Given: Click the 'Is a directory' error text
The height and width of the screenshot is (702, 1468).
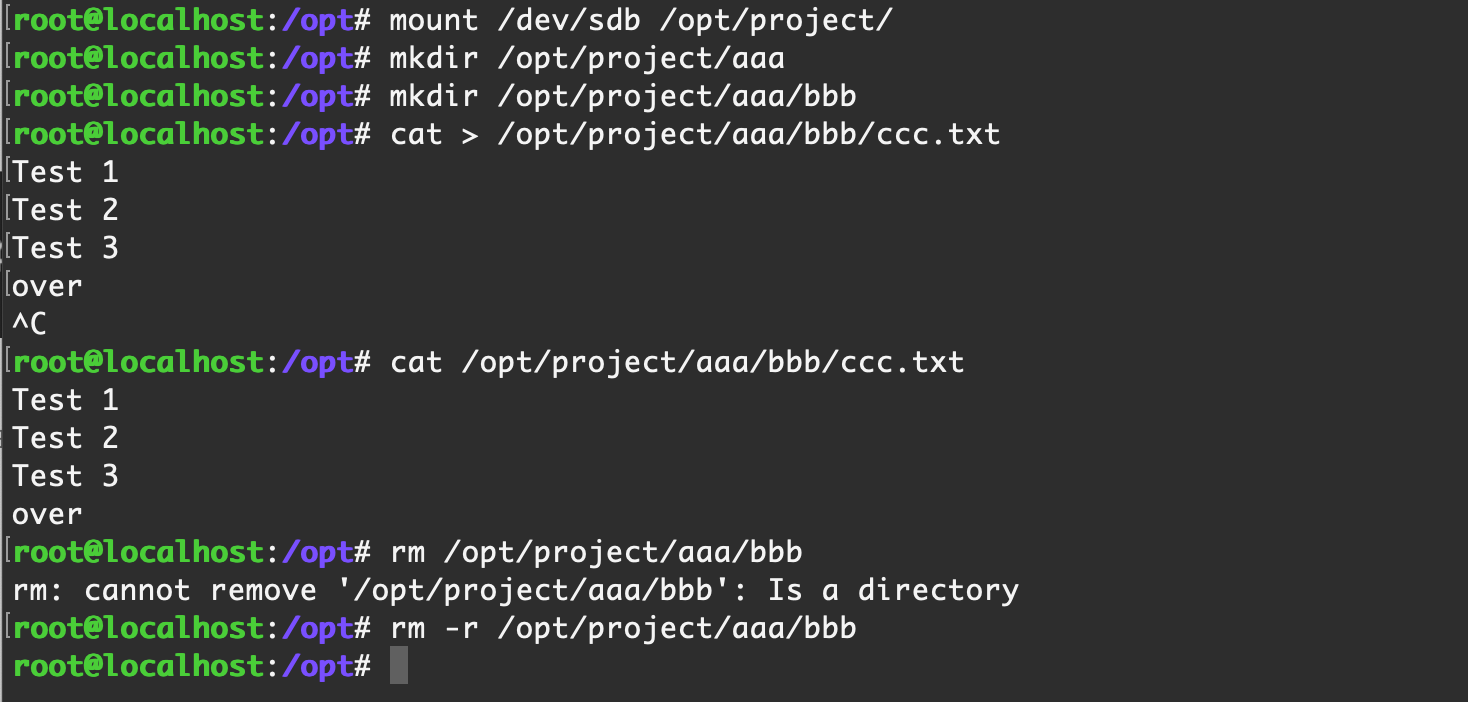Looking at the screenshot, I should pos(893,590).
